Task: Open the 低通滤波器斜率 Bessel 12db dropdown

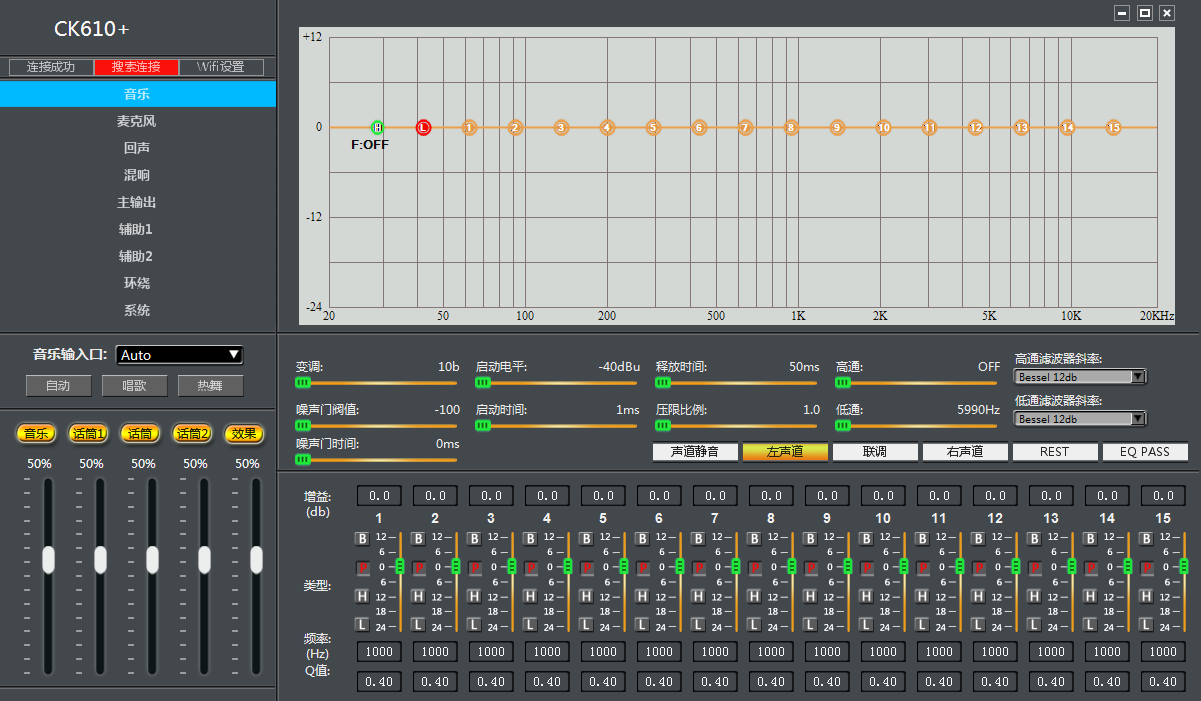Action: [1080, 419]
